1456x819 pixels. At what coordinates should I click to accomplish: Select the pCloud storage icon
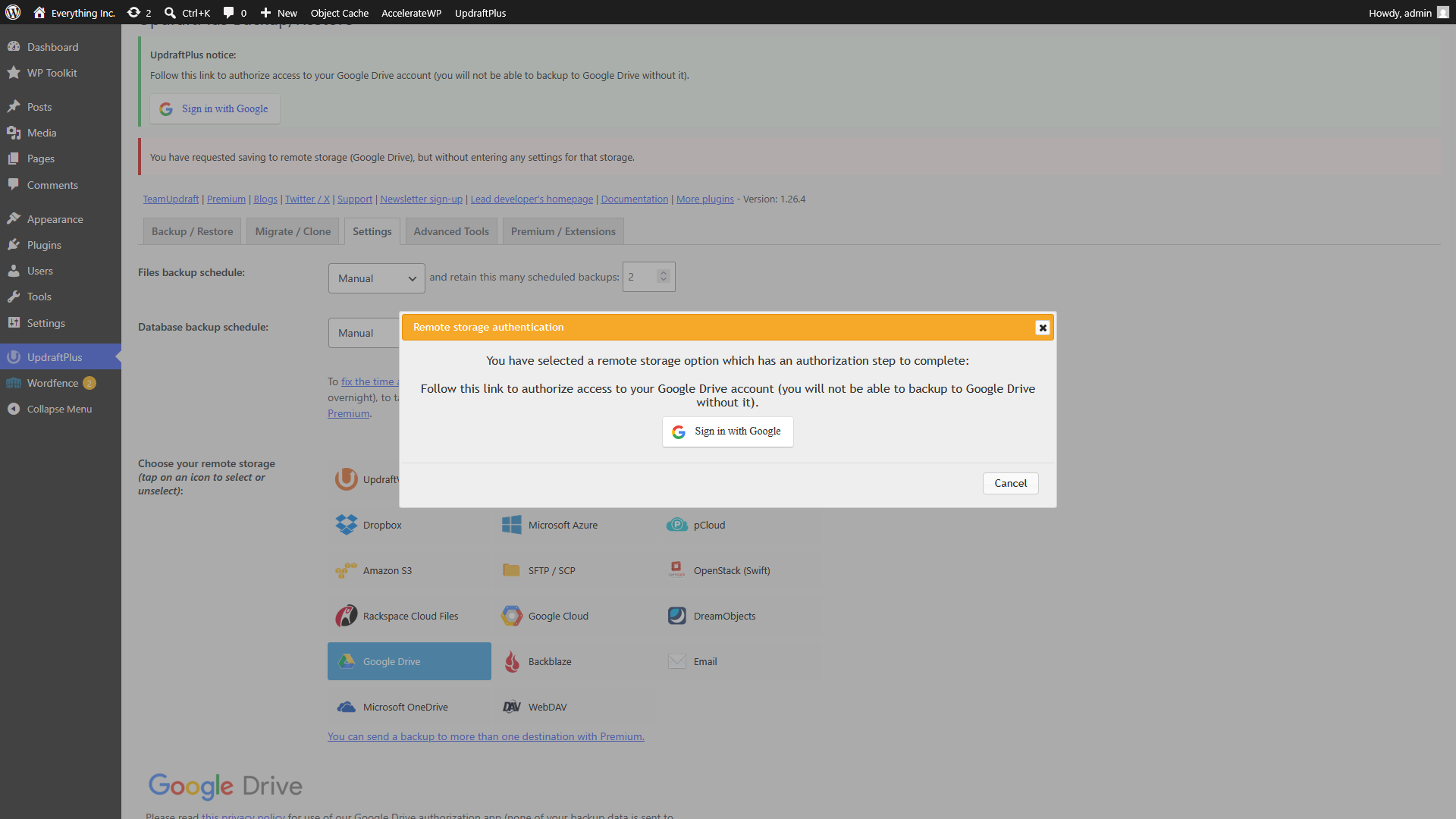point(677,525)
